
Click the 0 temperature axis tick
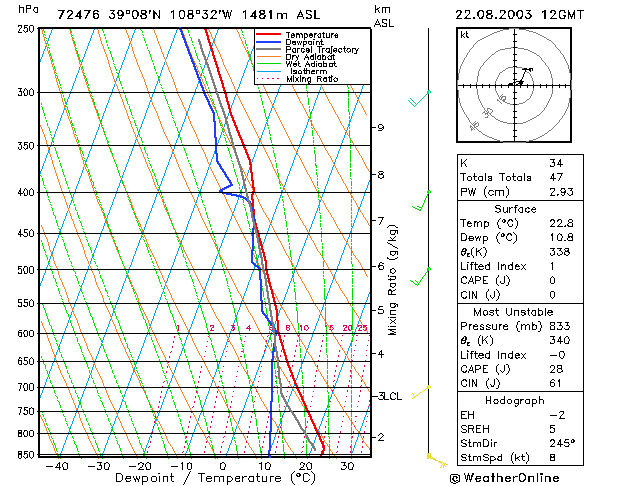(x=223, y=466)
